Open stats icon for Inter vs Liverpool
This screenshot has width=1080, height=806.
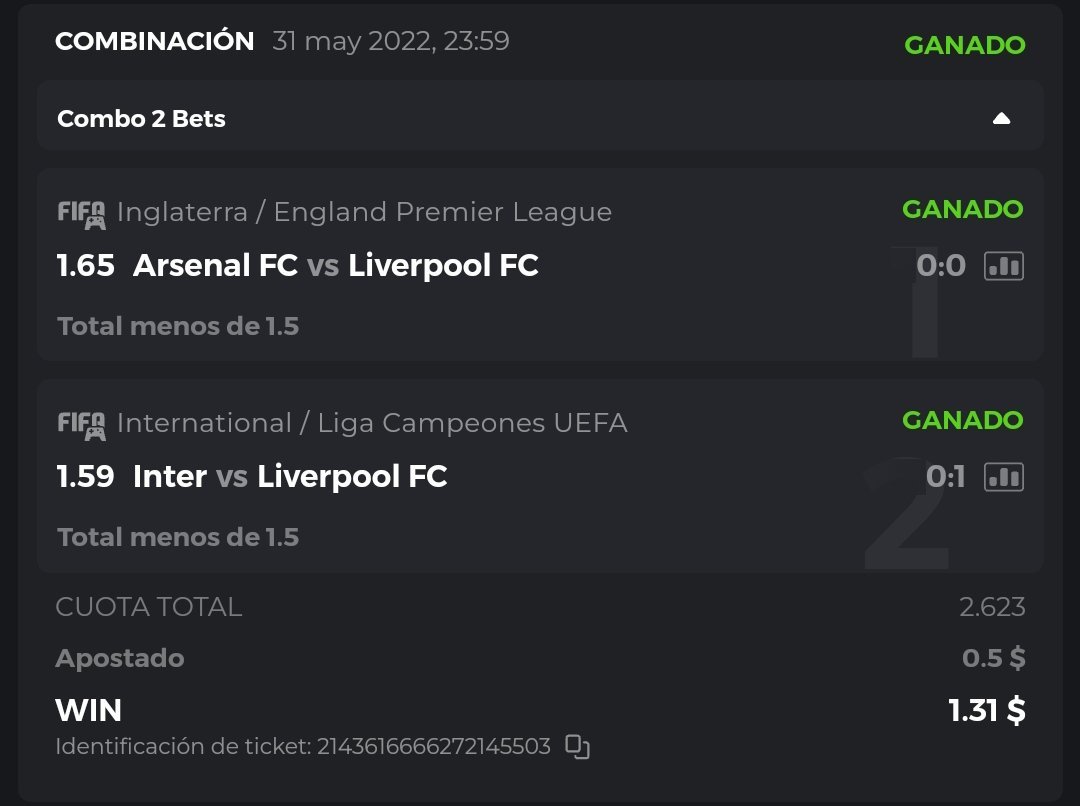tap(1003, 477)
